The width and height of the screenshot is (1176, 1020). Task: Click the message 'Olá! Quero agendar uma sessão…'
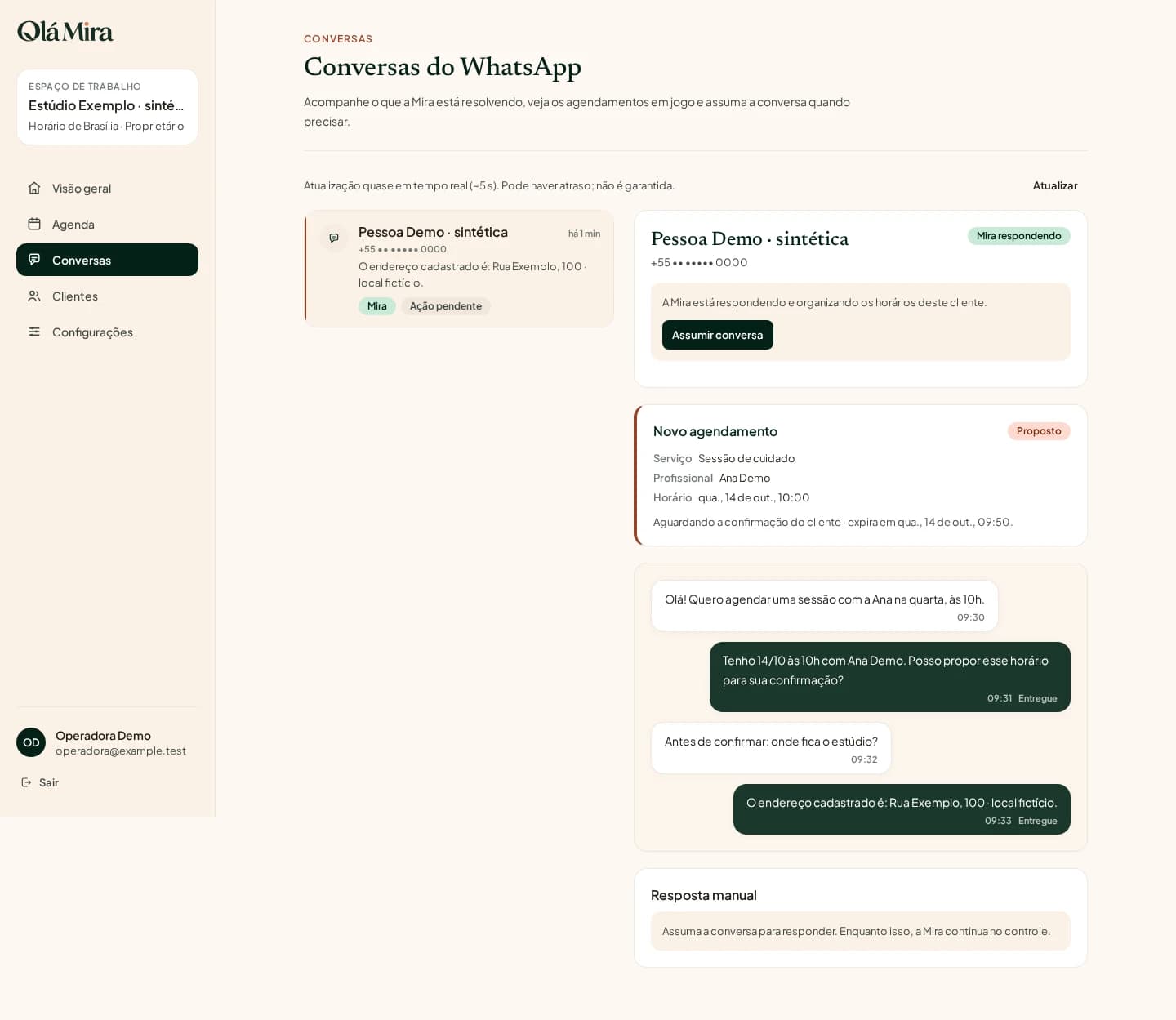click(825, 606)
